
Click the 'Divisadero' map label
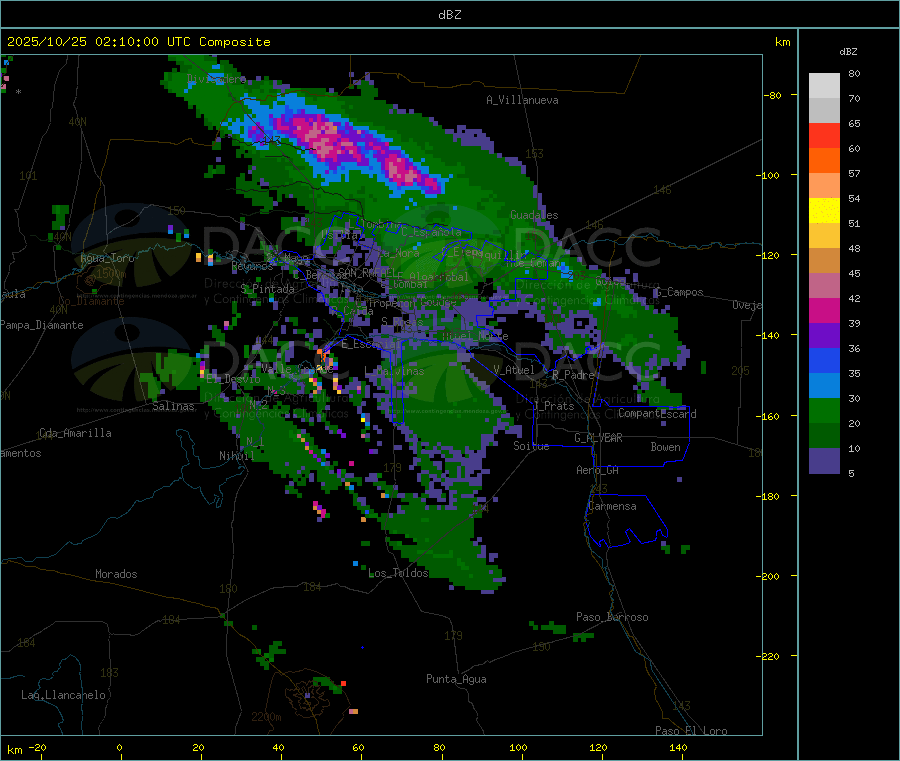click(217, 79)
